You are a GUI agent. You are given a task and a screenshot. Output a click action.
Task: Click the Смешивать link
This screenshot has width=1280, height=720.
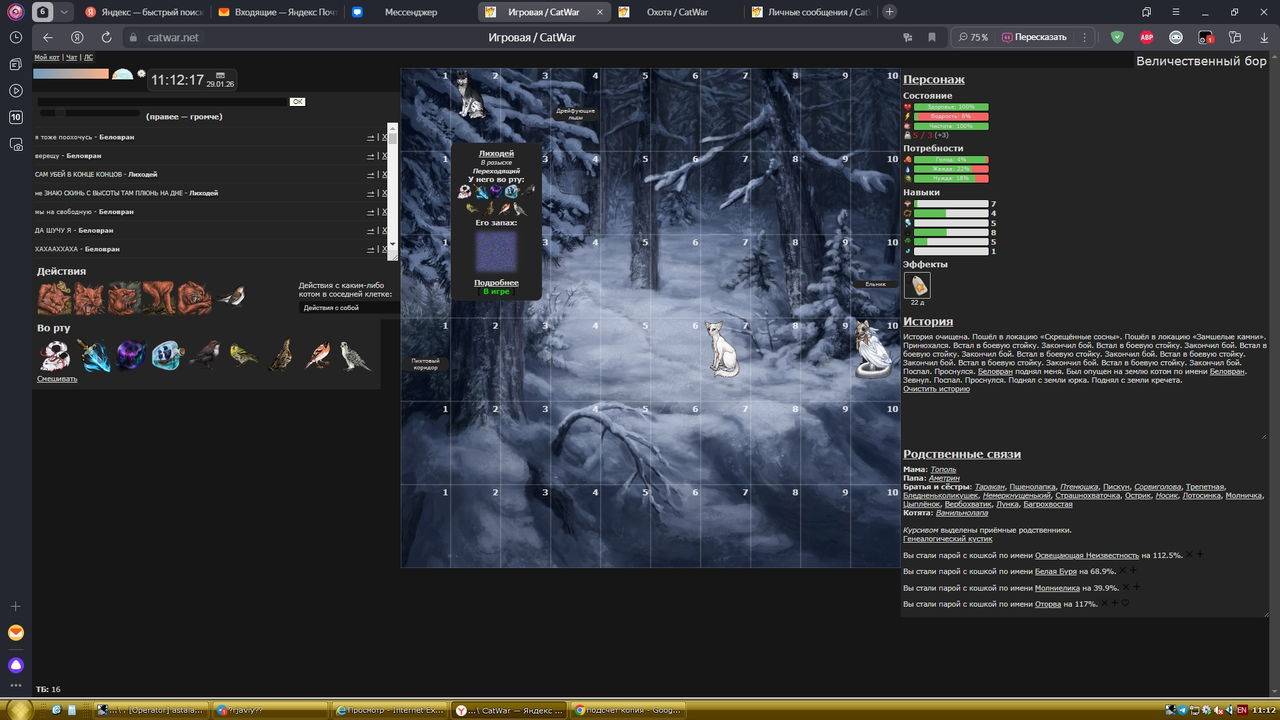tap(57, 379)
